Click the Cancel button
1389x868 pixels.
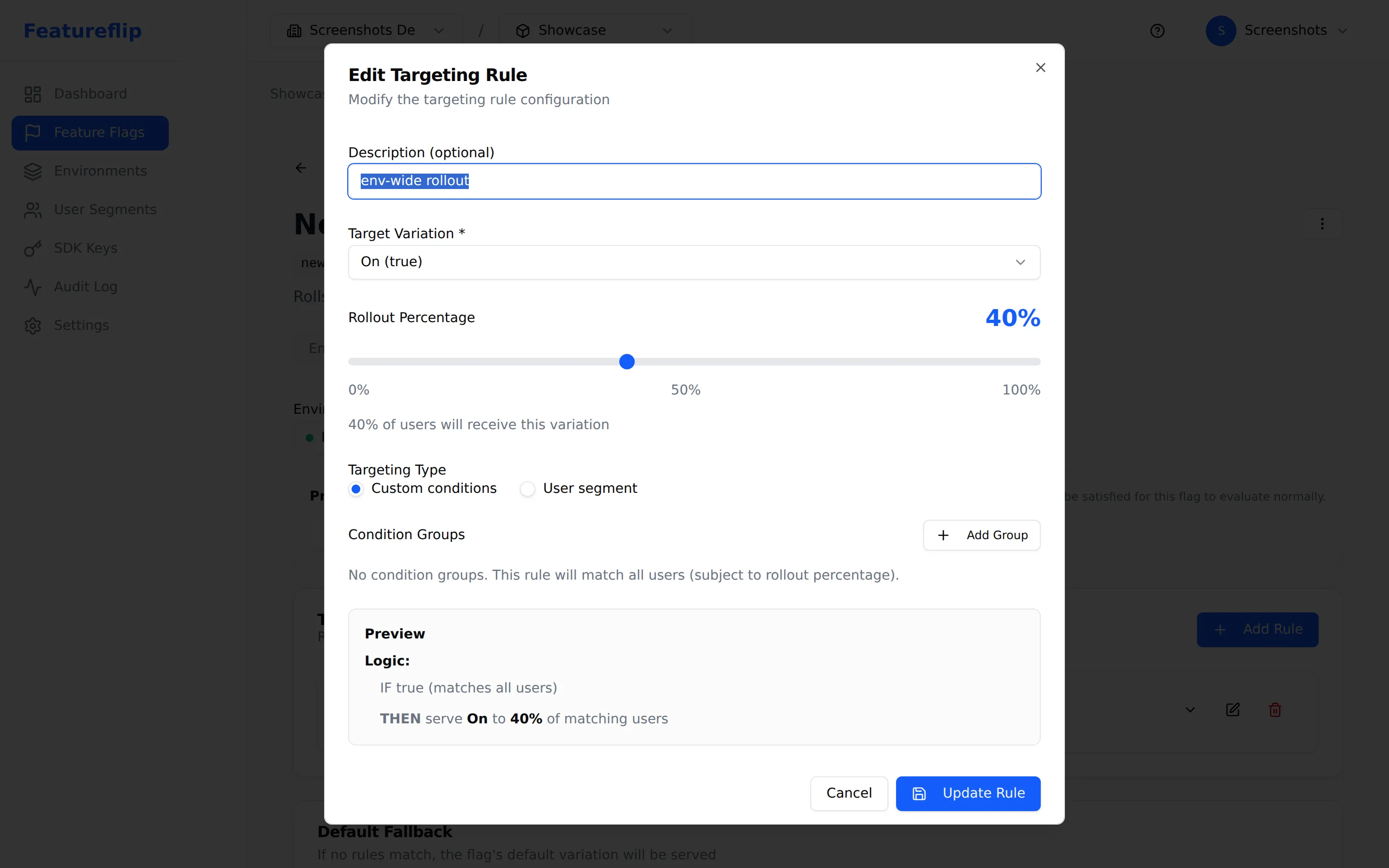[849, 793]
